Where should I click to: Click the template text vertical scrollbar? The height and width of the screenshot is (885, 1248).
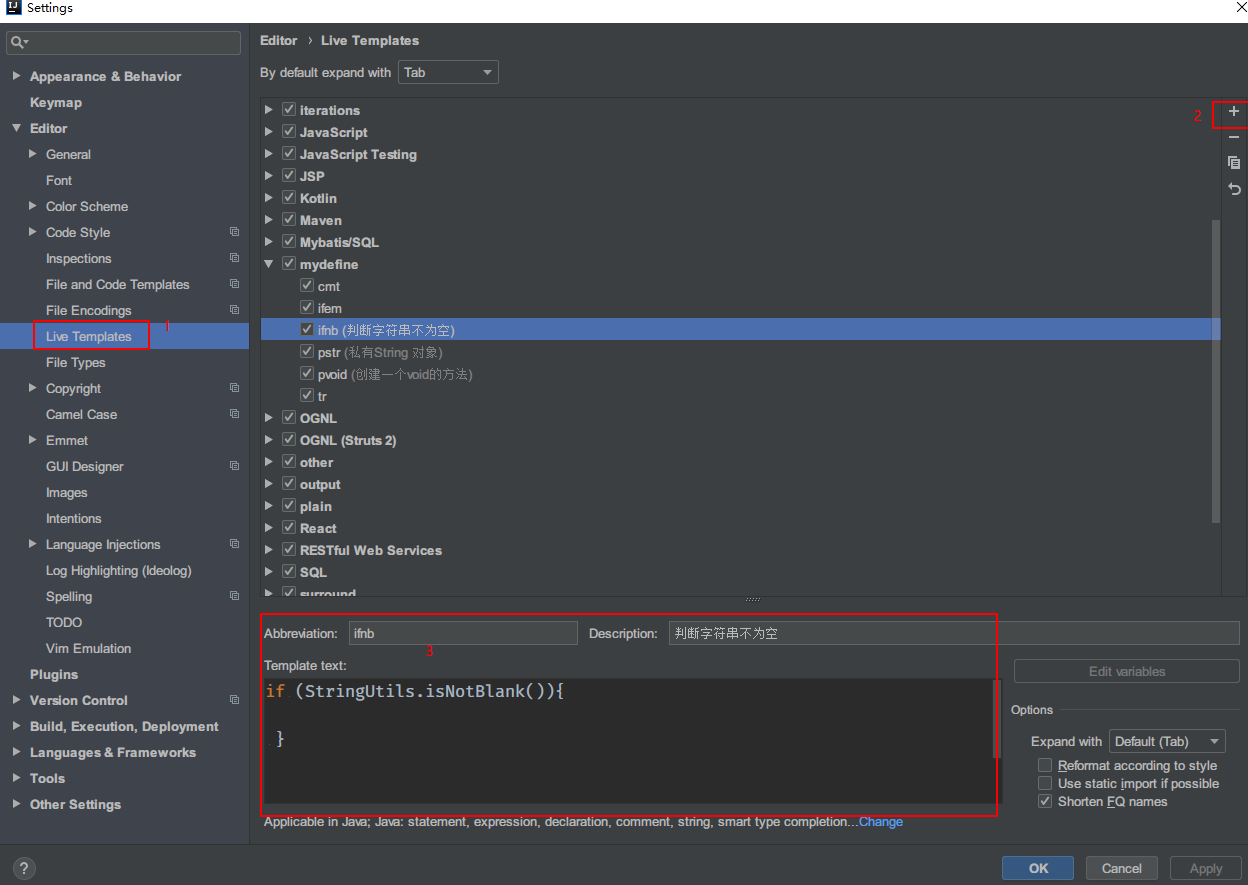click(996, 718)
